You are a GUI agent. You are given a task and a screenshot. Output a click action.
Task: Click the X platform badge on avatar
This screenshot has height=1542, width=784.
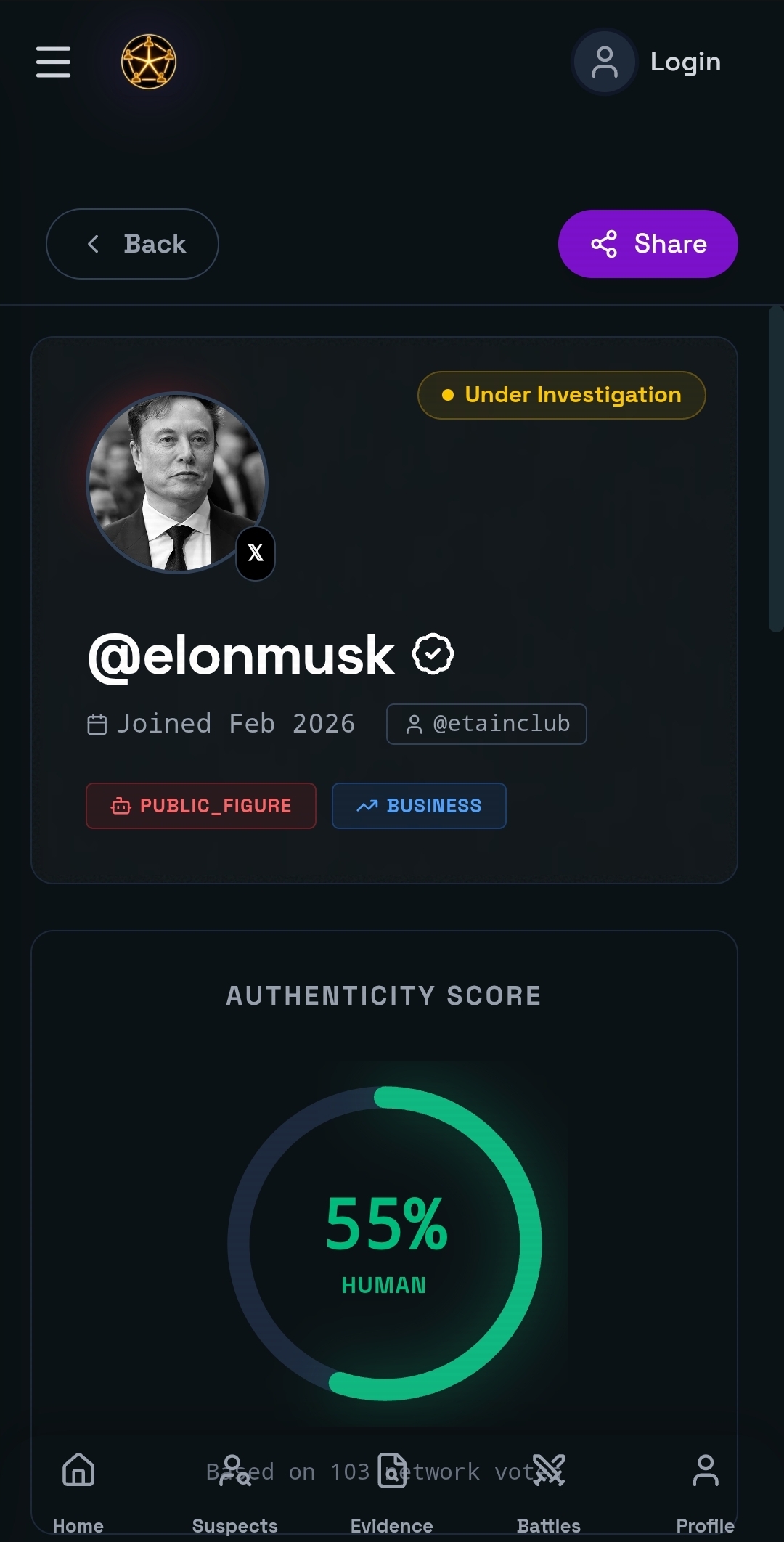pos(256,553)
